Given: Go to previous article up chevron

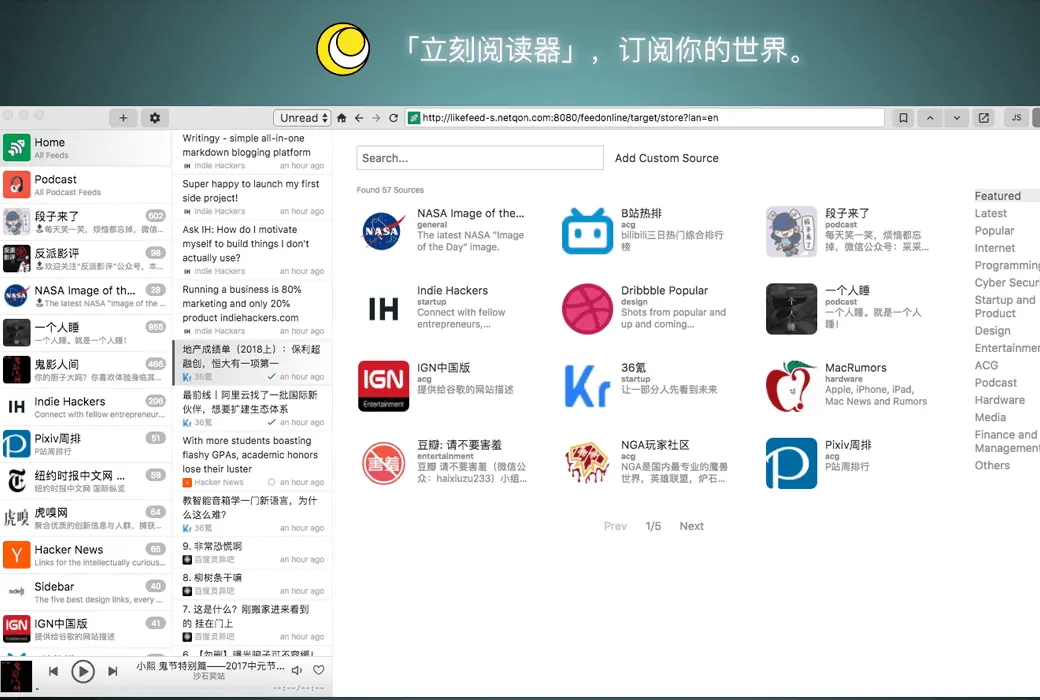Looking at the screenshot, I should [x=930, y=117].
